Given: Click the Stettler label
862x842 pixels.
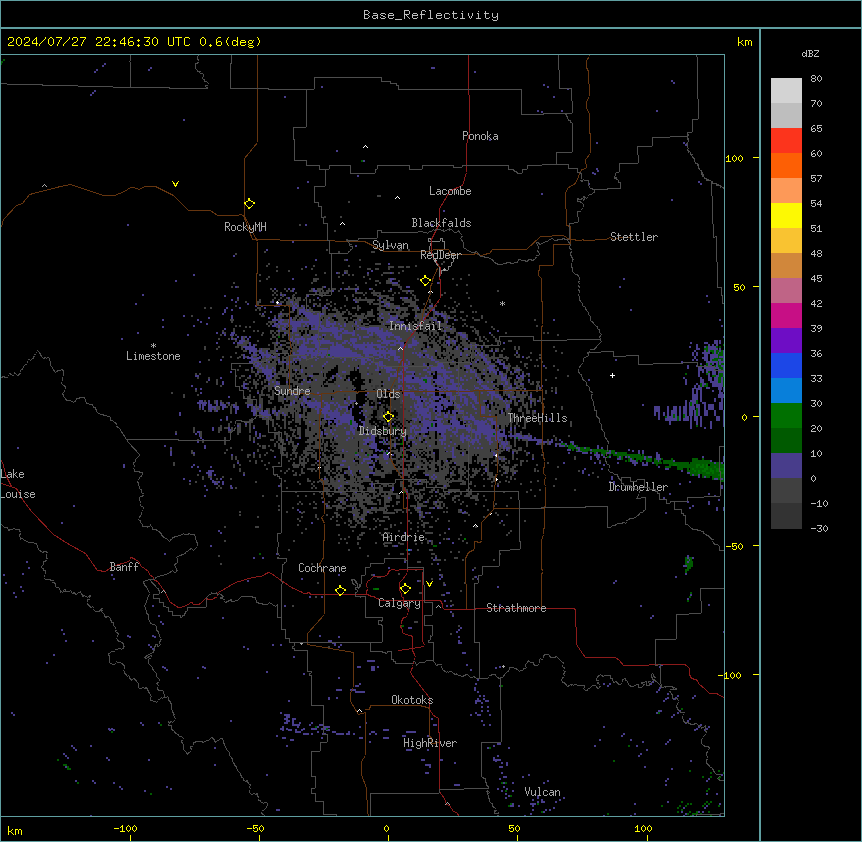Looking at the screenshot, I should click(633, 237).
